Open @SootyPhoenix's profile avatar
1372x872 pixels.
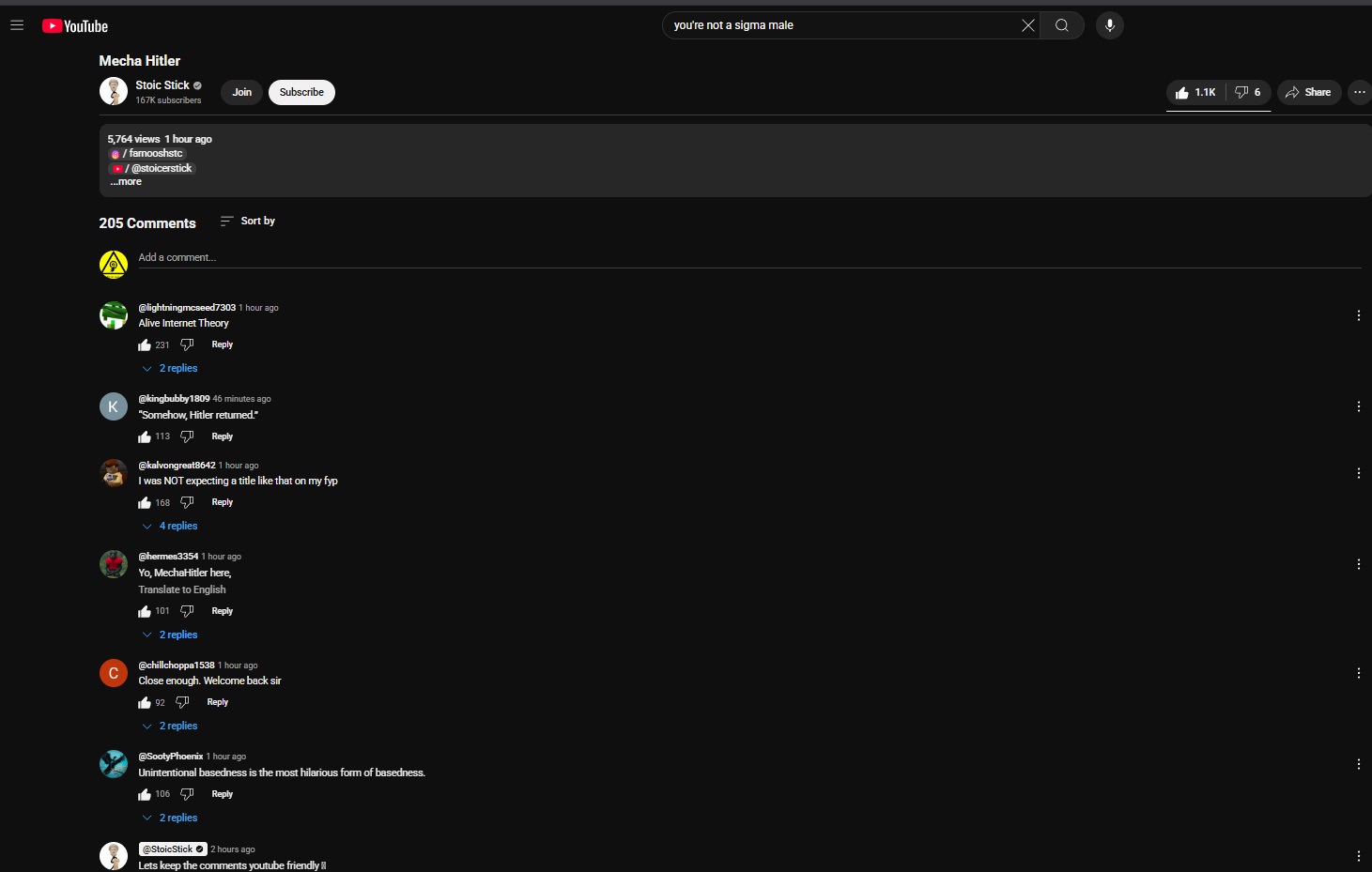114,764
